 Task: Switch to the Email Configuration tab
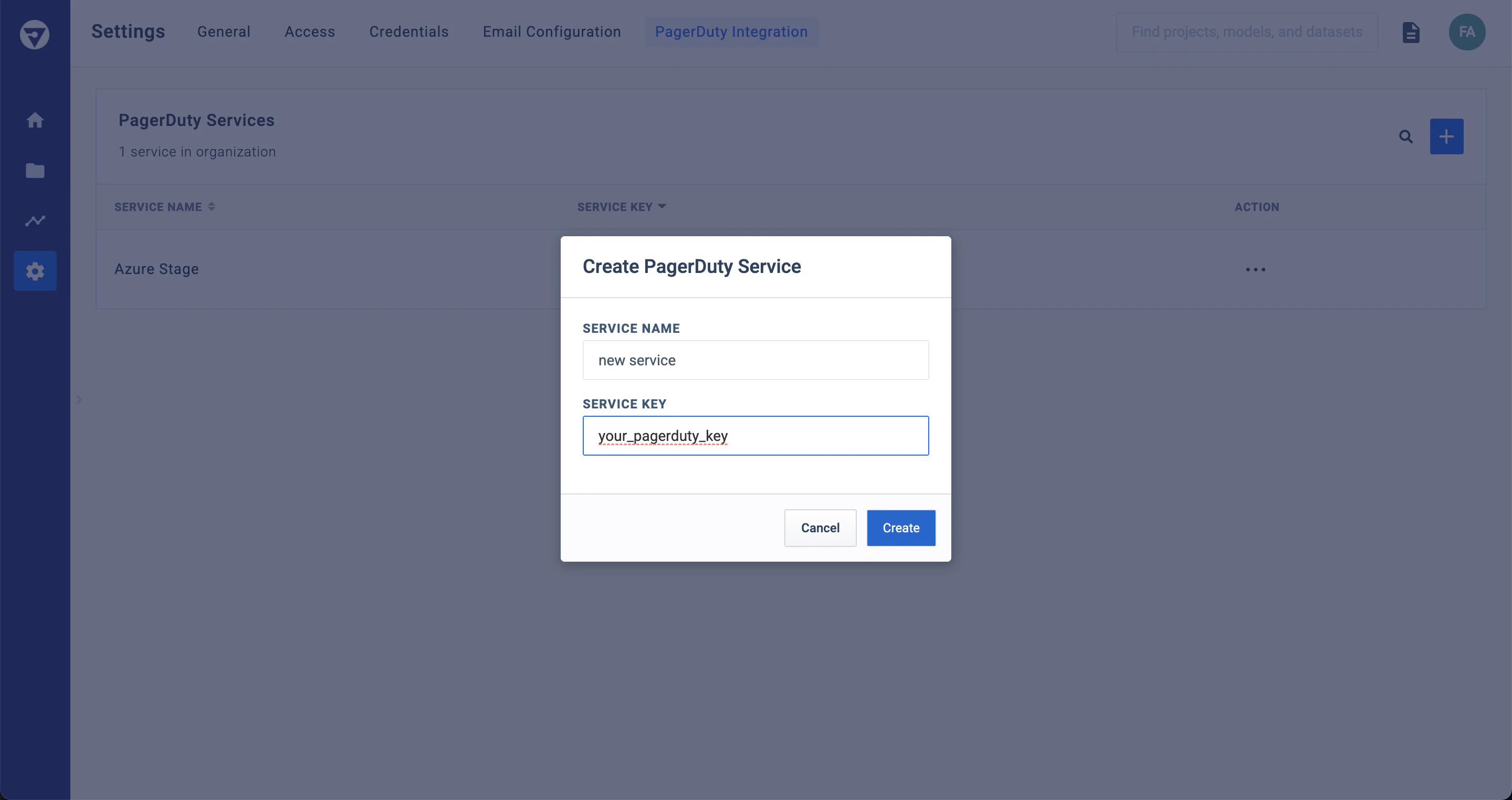click(552, 31)
